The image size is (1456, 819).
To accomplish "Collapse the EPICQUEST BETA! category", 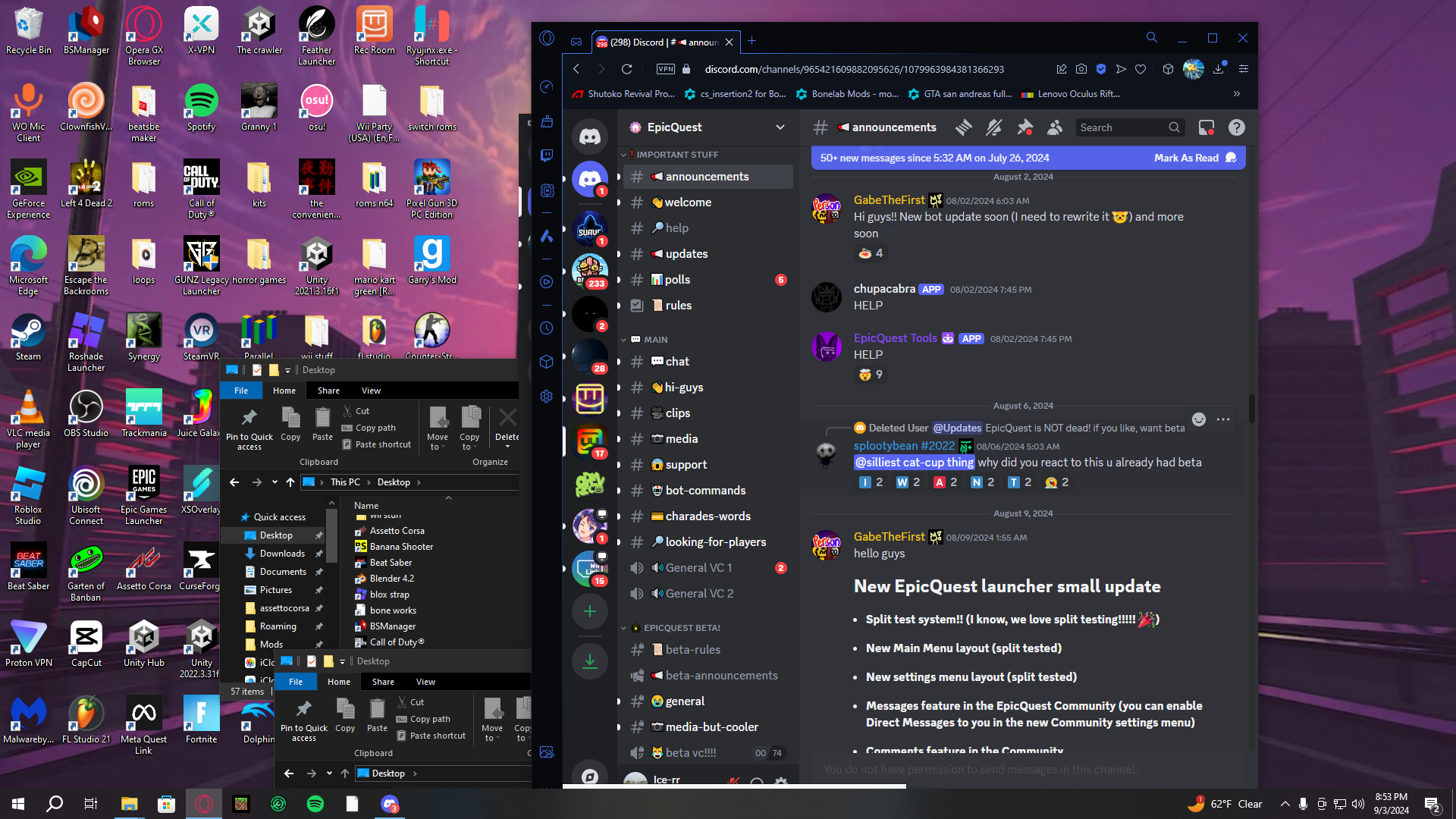I will [681, 628].
